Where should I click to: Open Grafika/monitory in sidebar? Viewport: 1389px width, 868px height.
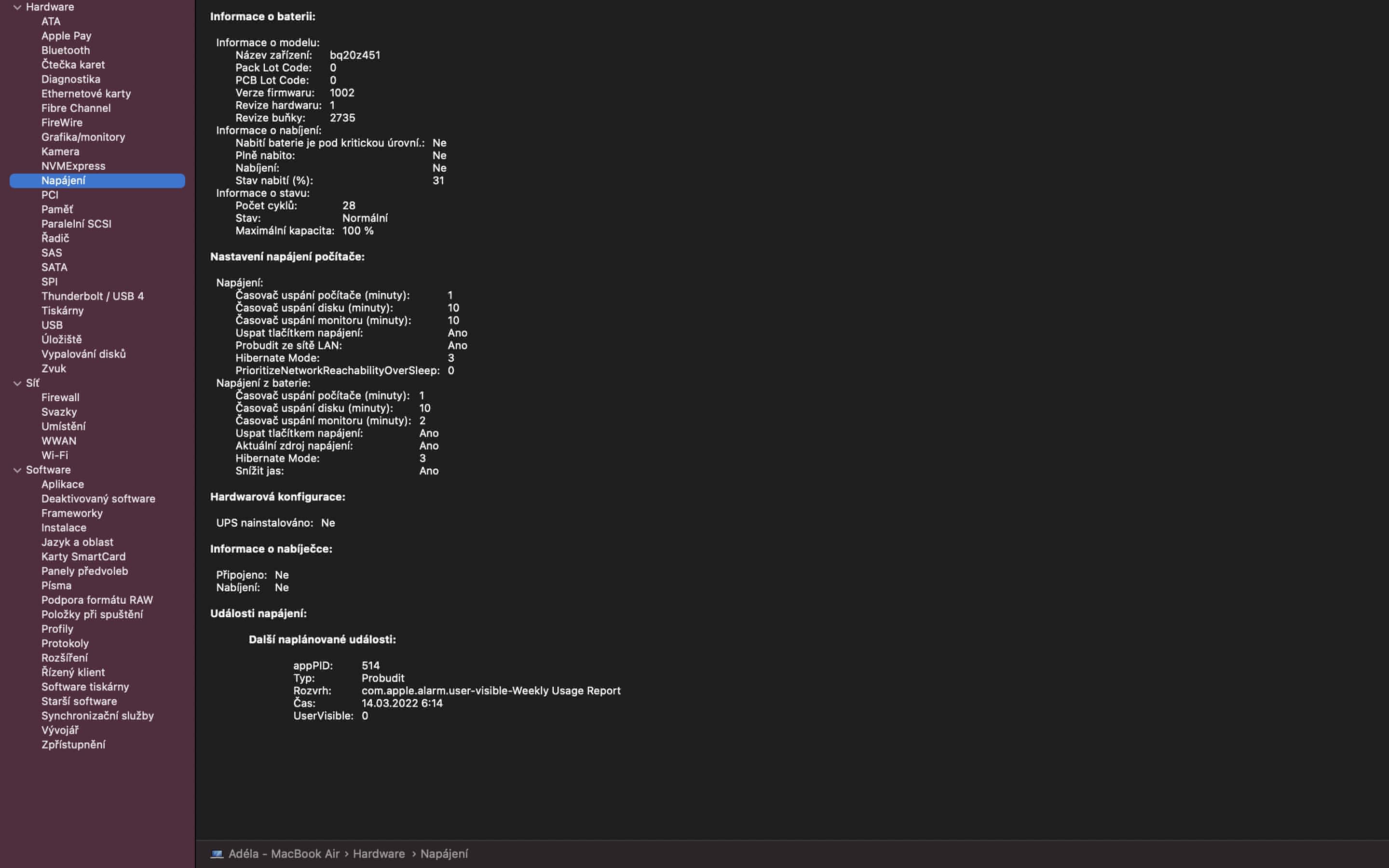pos(82,137)
